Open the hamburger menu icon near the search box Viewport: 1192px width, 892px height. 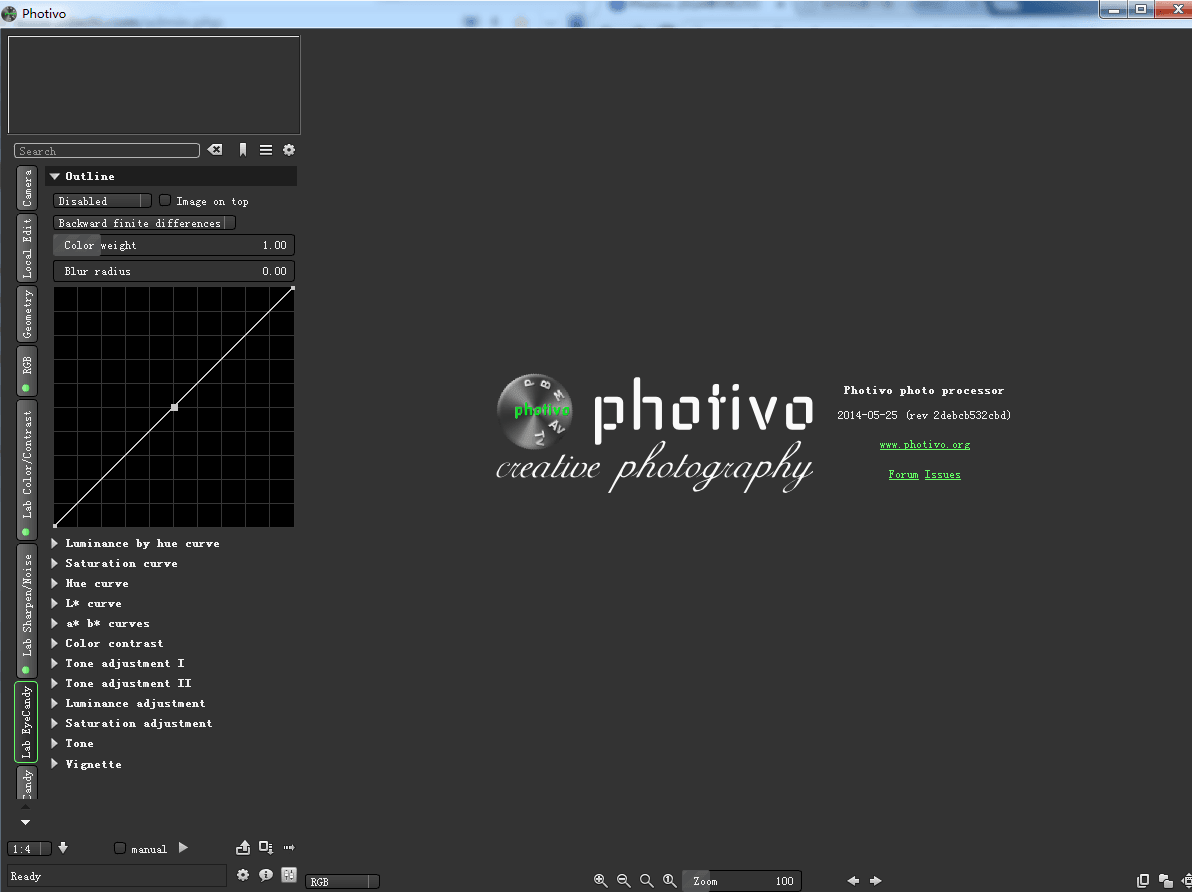(265, 149)
